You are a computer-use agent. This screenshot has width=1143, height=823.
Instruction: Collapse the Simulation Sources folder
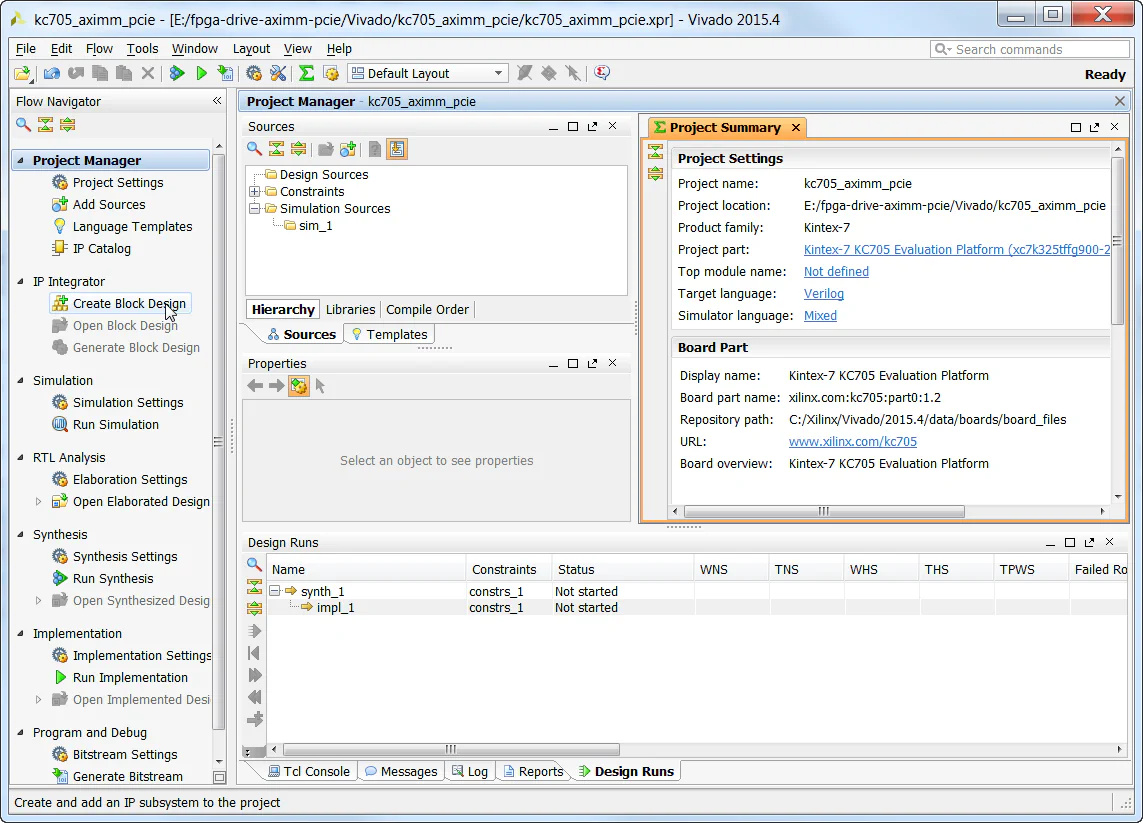pos(254,209)
